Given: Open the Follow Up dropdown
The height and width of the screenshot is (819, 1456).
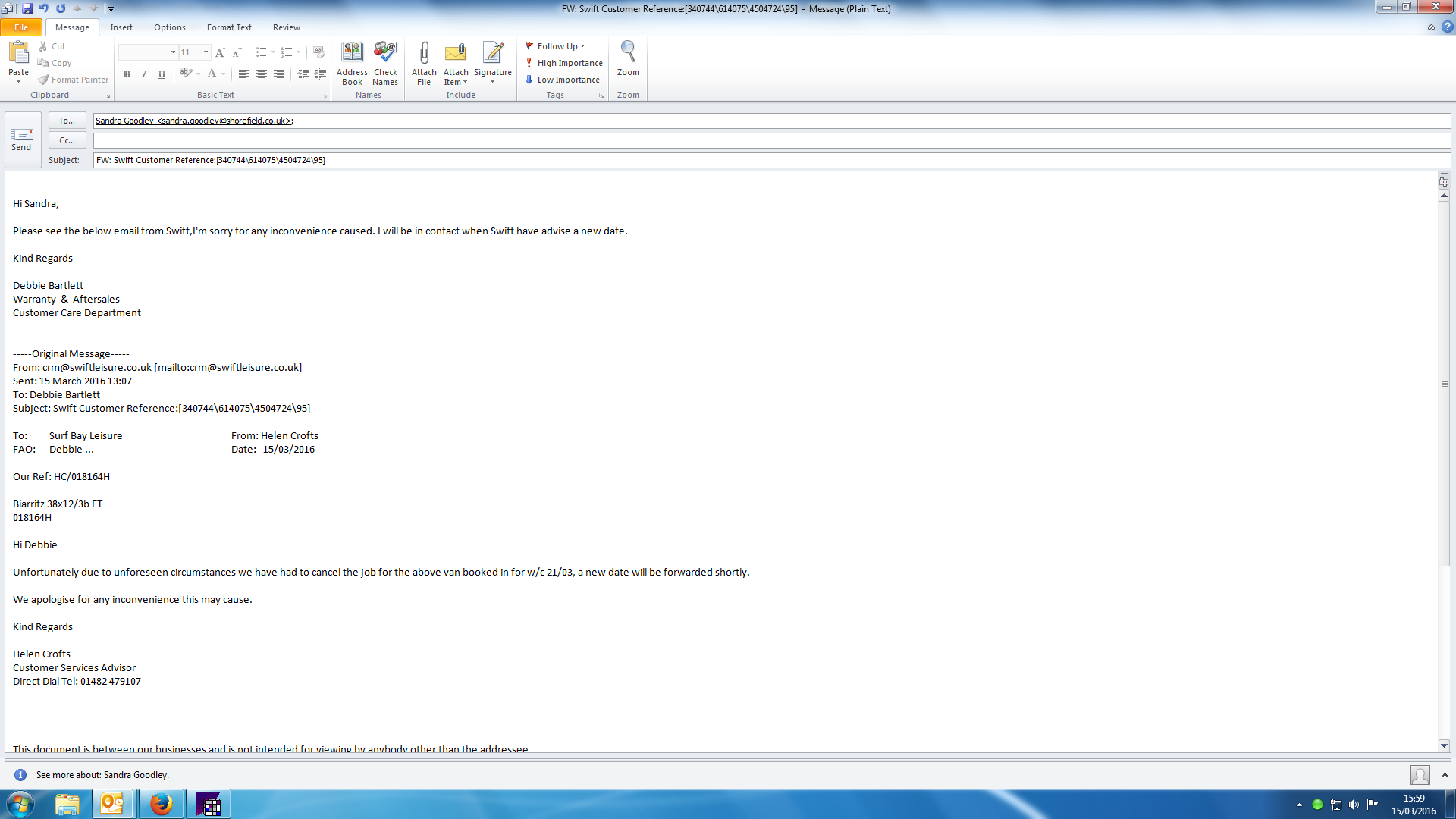Looking at the screenshot, I should click(x=556, y=46).
